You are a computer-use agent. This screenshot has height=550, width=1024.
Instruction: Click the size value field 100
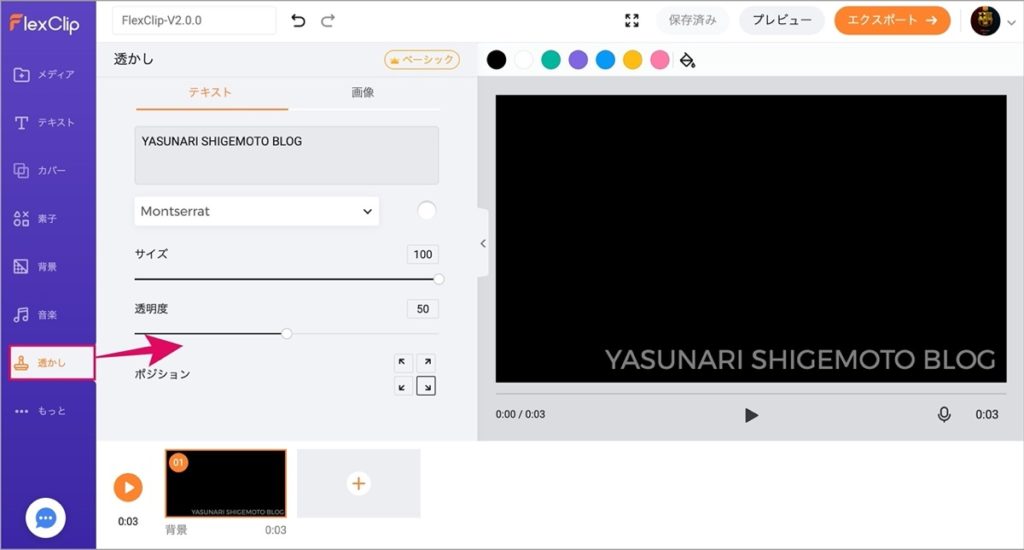pos(423,254)
